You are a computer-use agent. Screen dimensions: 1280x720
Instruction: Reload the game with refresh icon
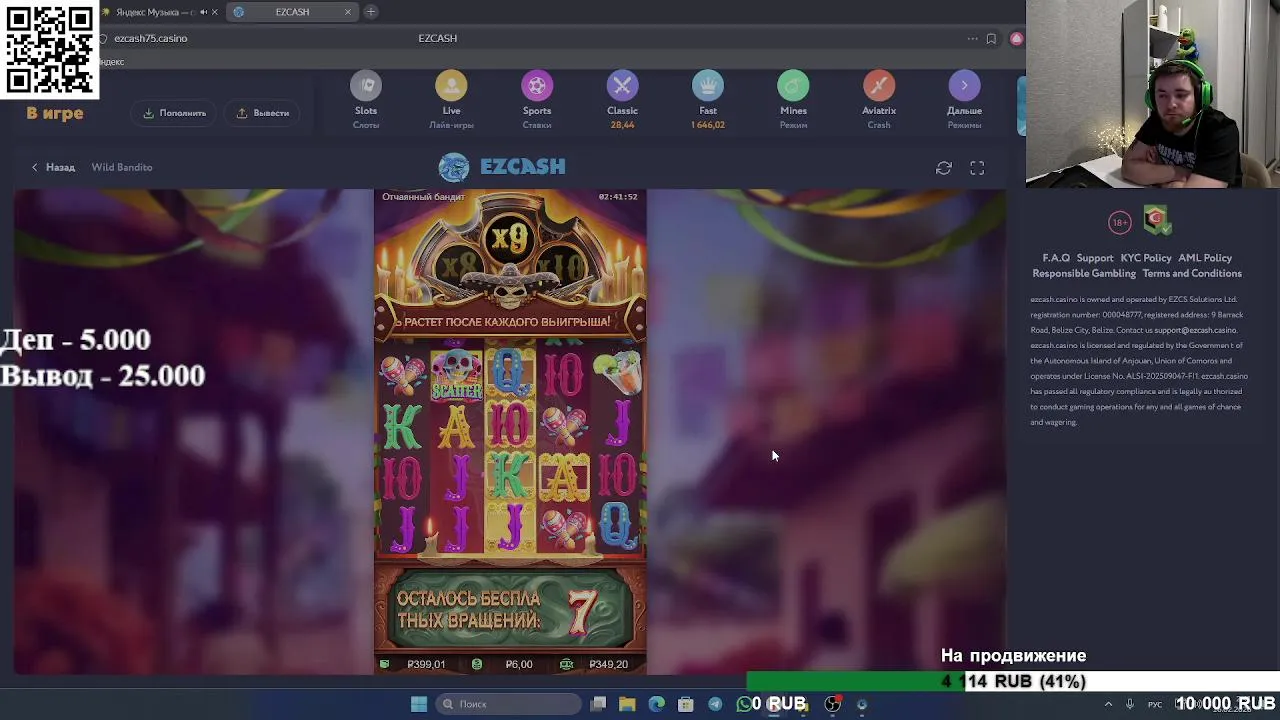[x=944, y=168]
